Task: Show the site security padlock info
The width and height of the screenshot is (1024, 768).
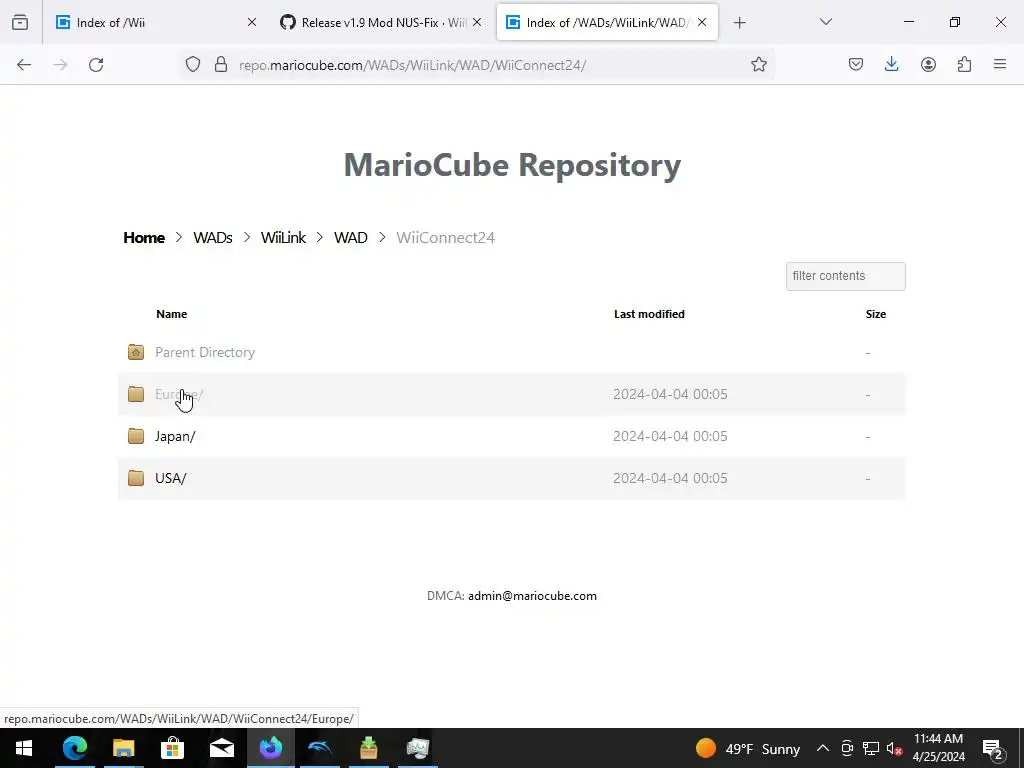Action: (221, 64)
